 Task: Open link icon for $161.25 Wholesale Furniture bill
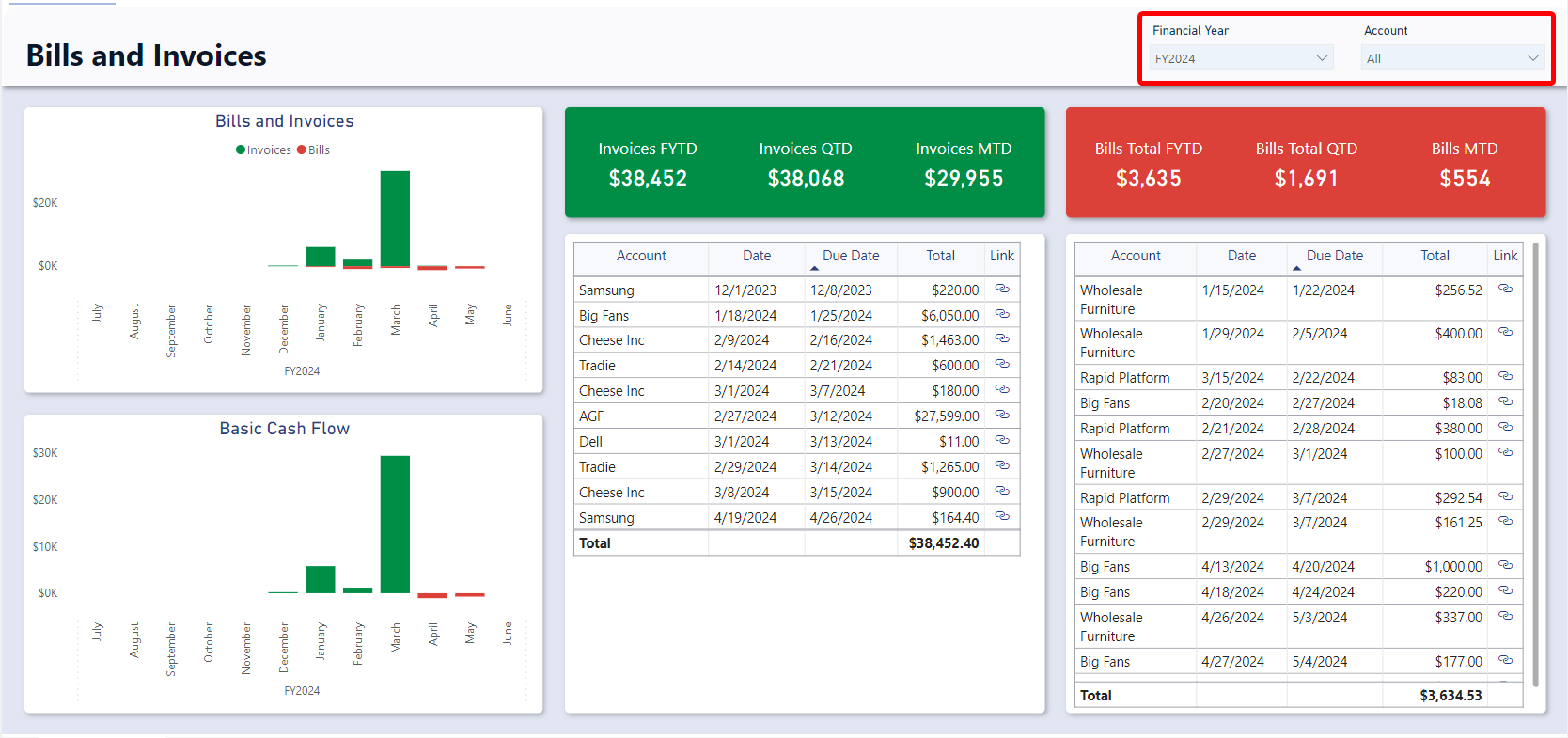[1505, 521]
